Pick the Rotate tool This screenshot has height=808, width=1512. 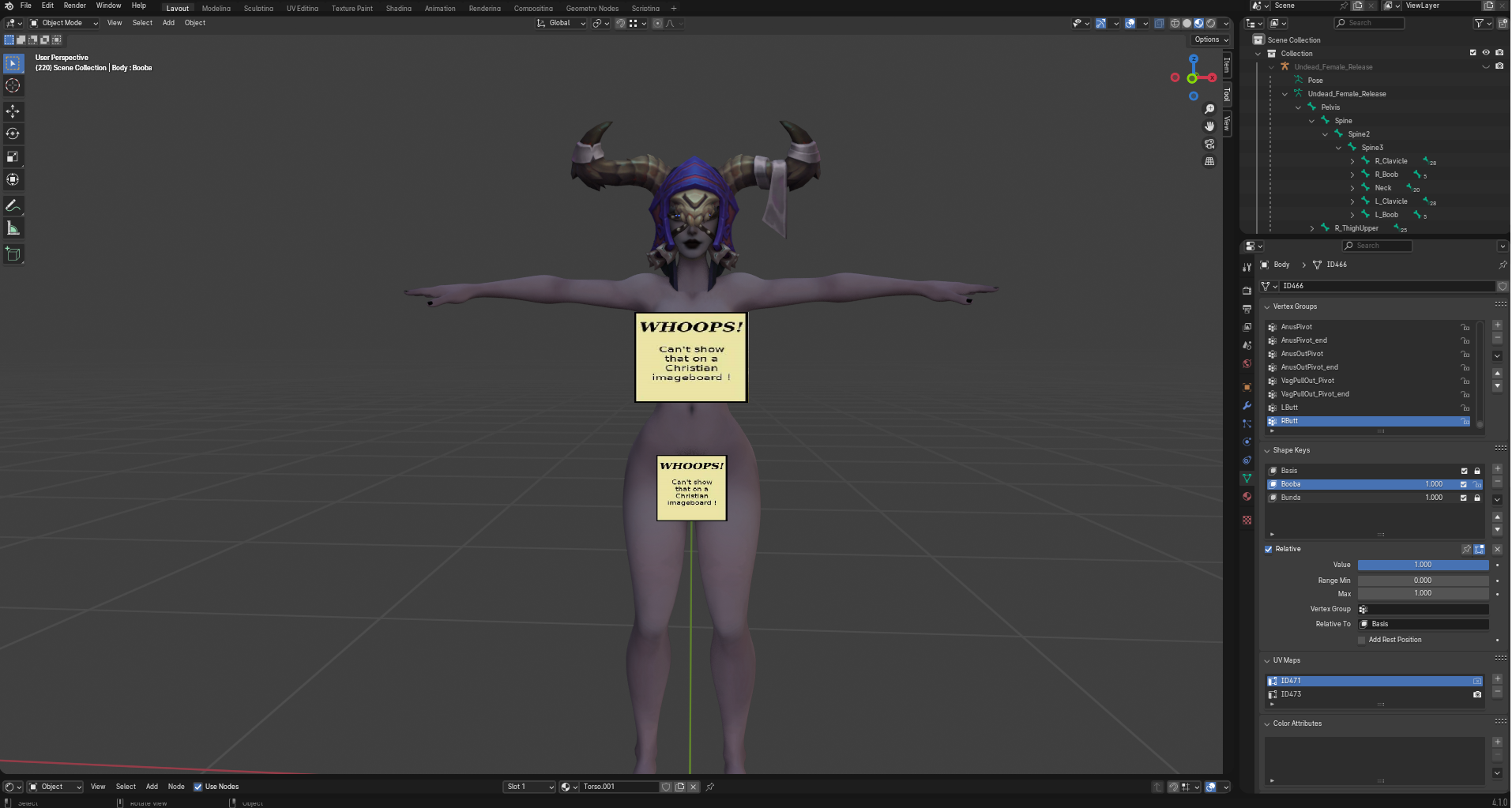coord(13,133)
